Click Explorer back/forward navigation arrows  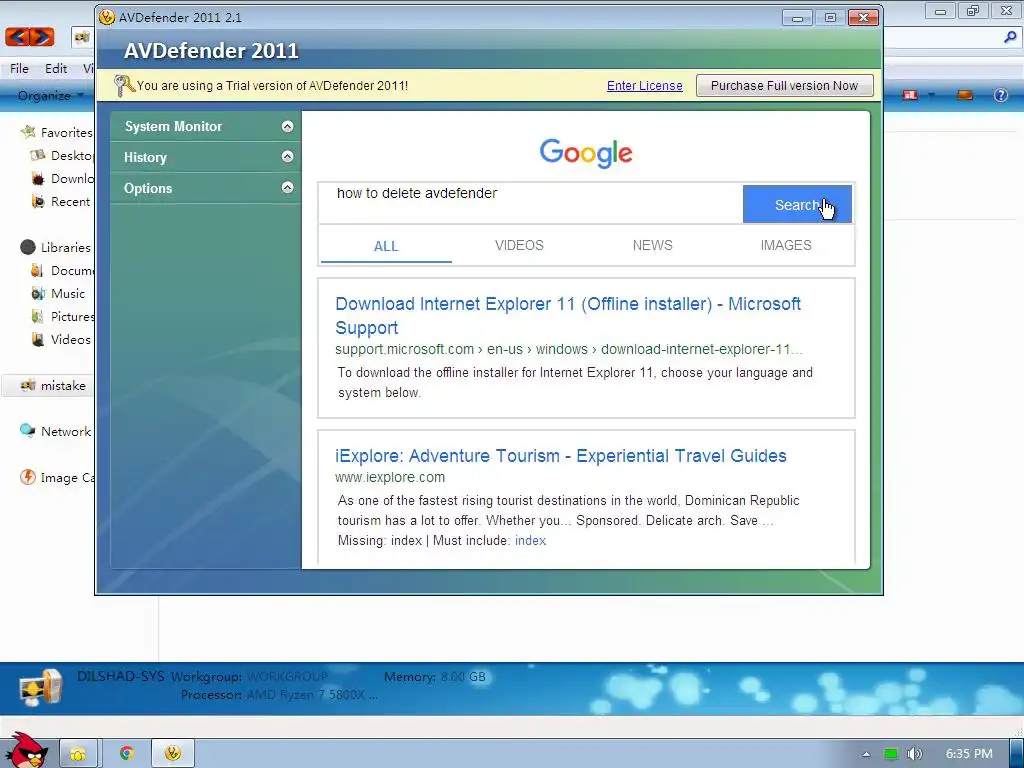(30, 37)
